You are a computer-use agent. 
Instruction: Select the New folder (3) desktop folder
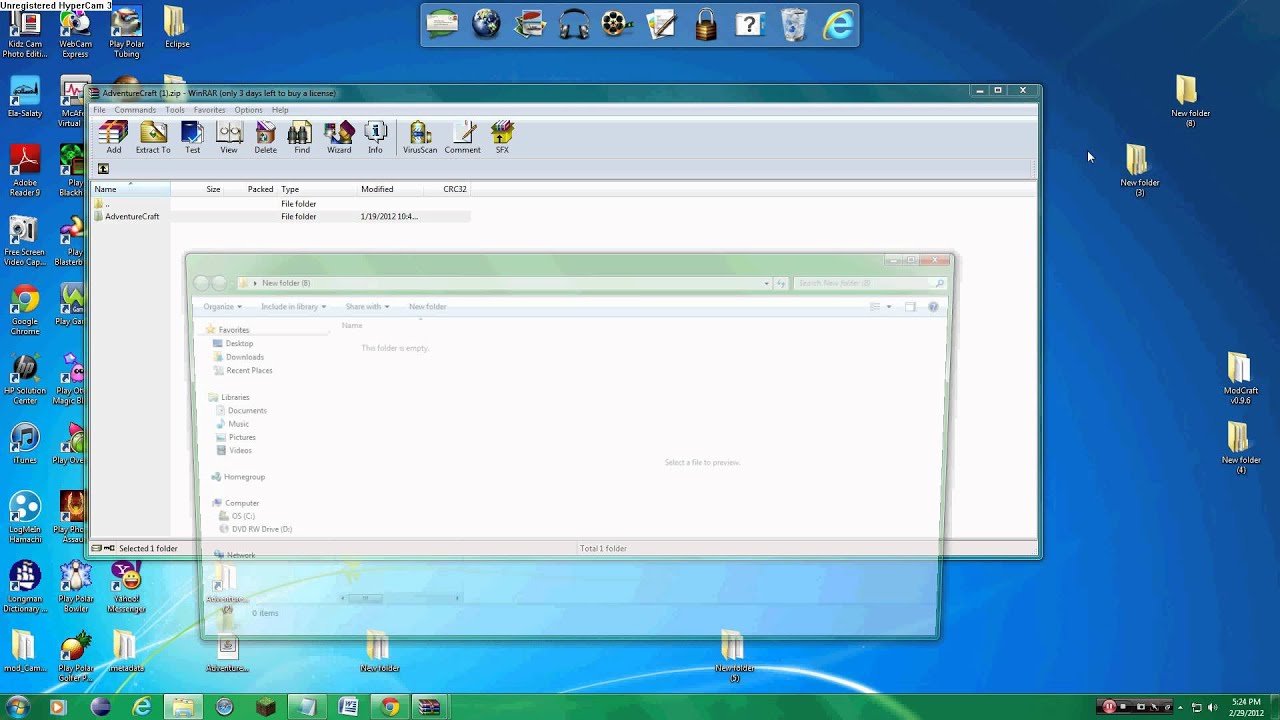(1139, 170)
